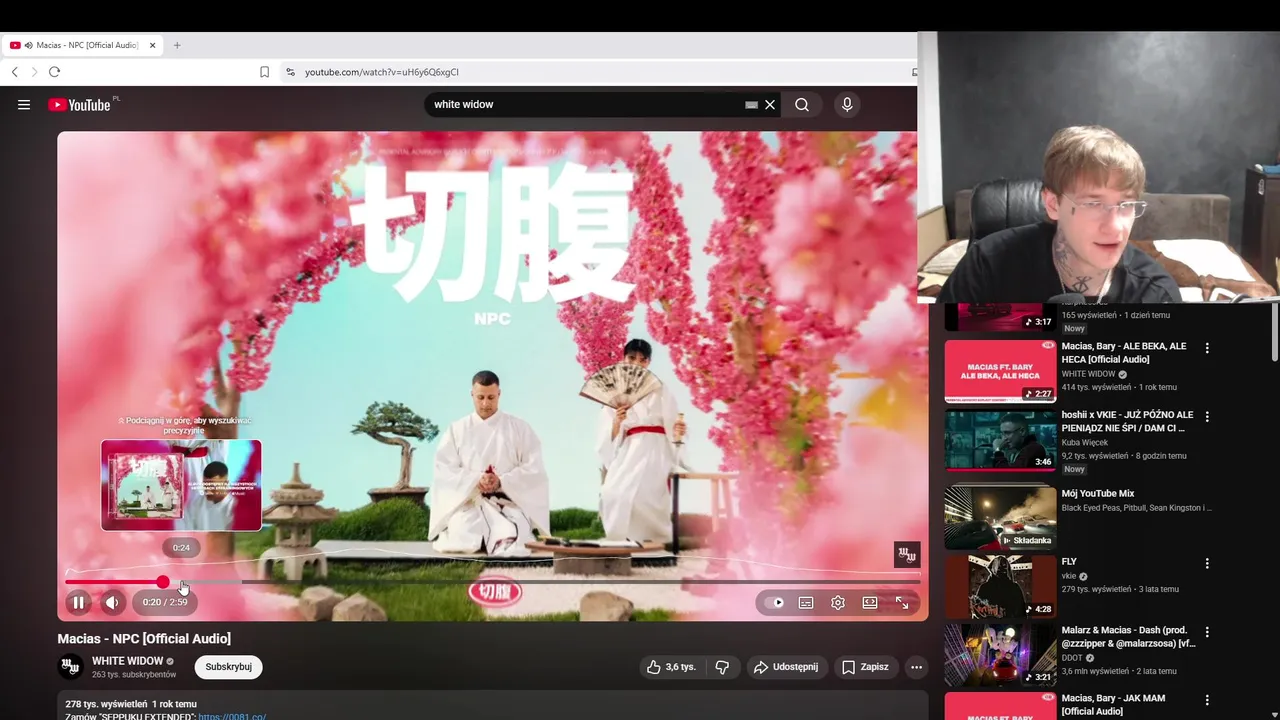Image resolution: width=1280 pixels, height=720 pixels.
Task: Click the red progress scrubber handle
Action: click(163, 582)
